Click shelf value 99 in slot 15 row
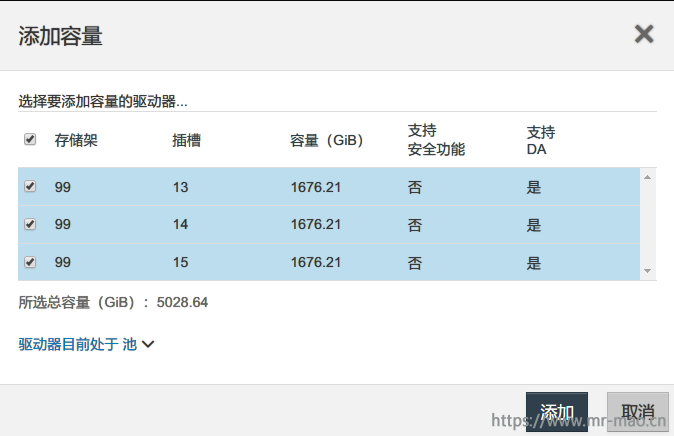 (x=62, y=262)
